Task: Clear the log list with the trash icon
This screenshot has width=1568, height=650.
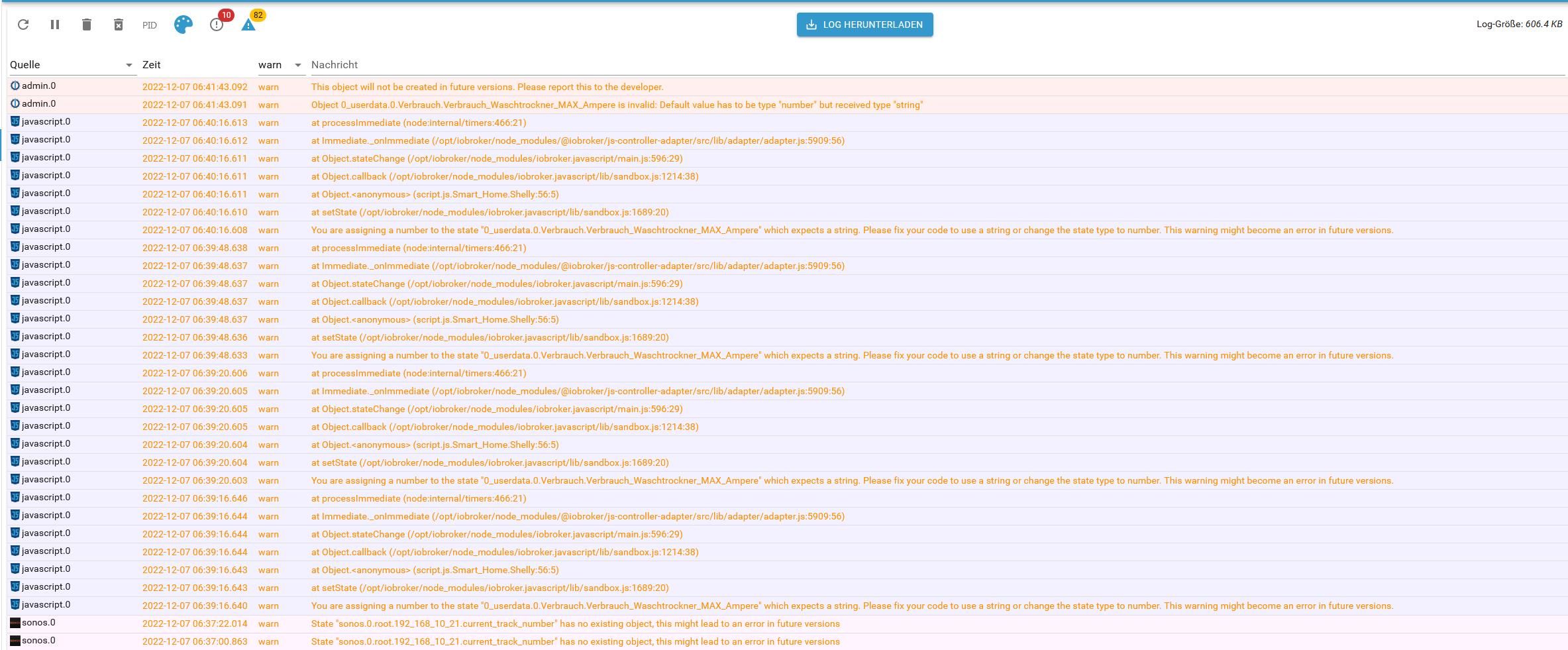Action: (87, 25)
